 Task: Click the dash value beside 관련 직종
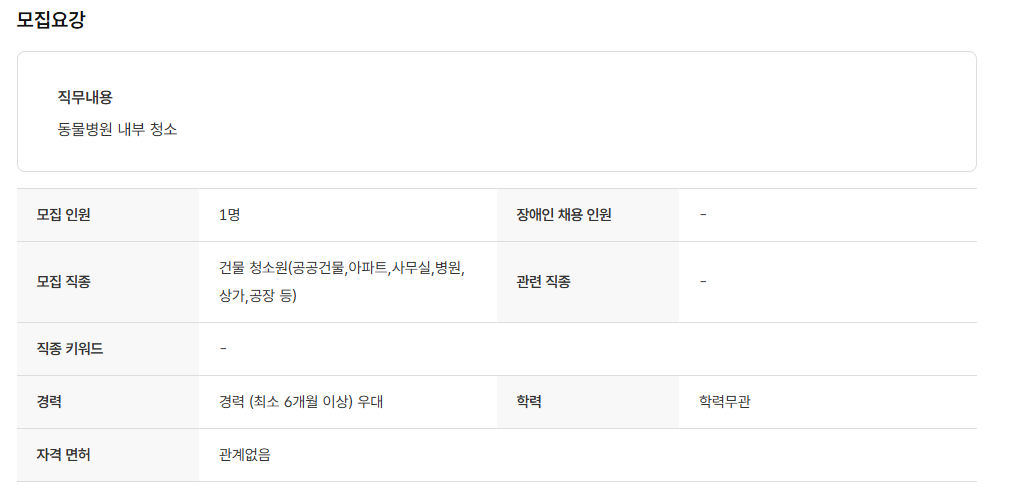pos(704,282)
